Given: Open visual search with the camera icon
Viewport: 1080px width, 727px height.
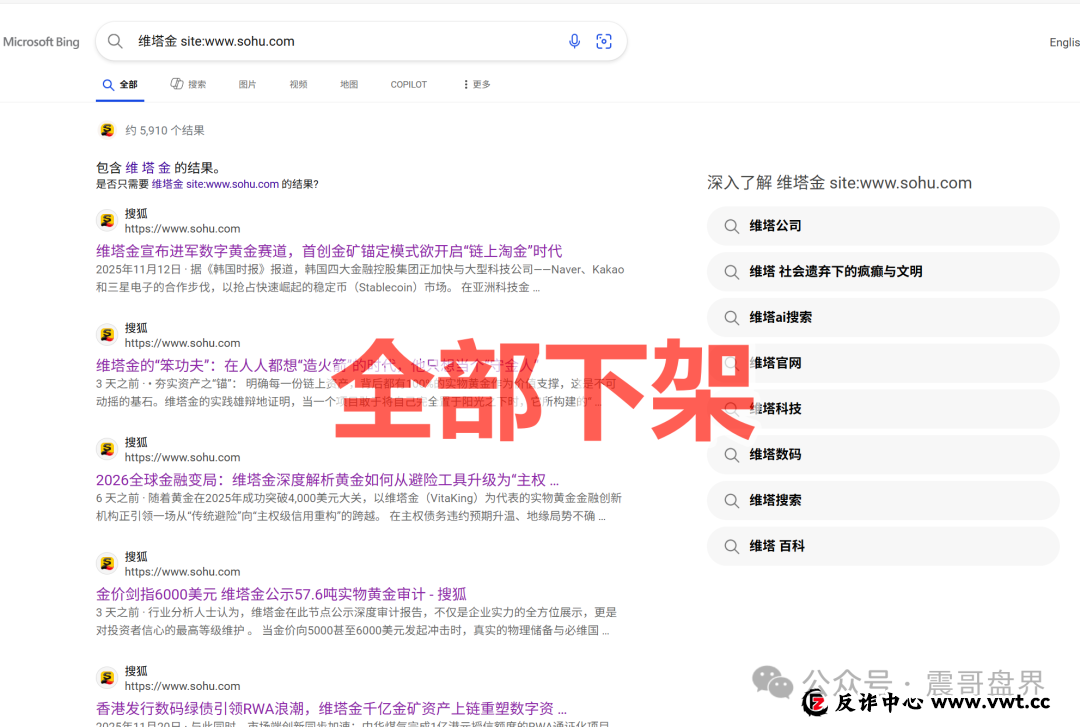Looking at the screenshot, I should [x=604, y=41].
